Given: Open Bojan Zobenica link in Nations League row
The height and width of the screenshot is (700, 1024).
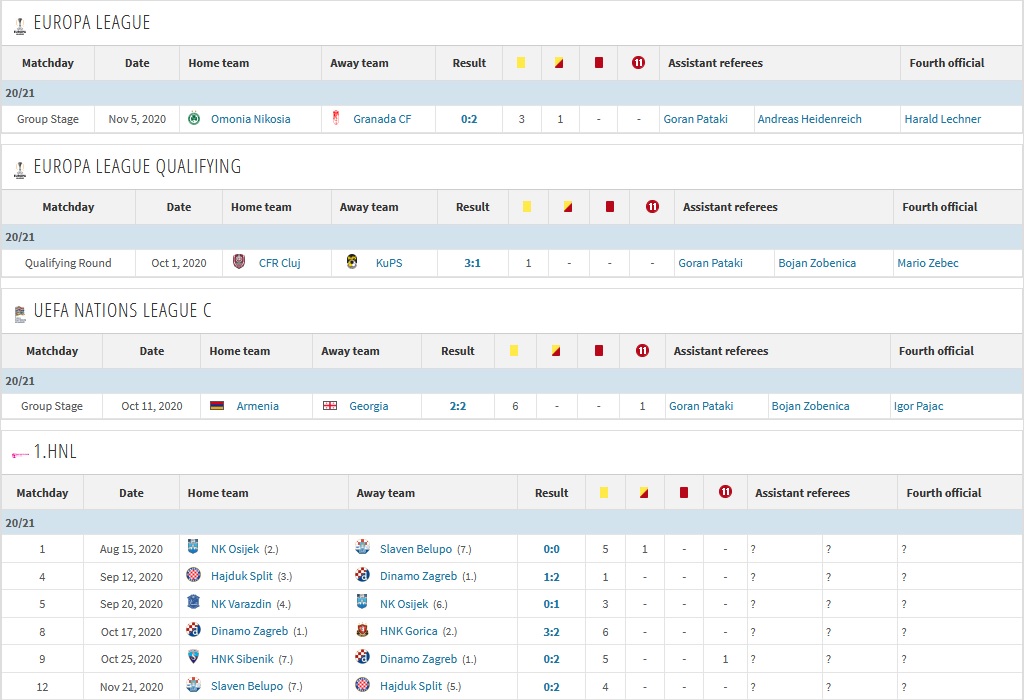Looking at the screenshot, I should point(810,406).
